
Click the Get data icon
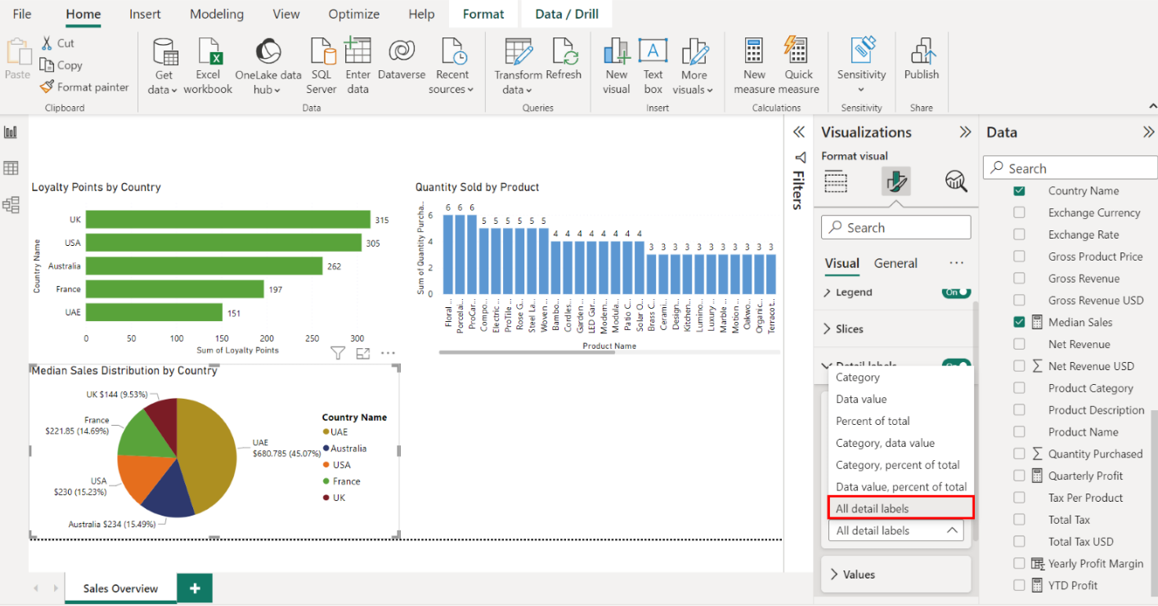164,52
